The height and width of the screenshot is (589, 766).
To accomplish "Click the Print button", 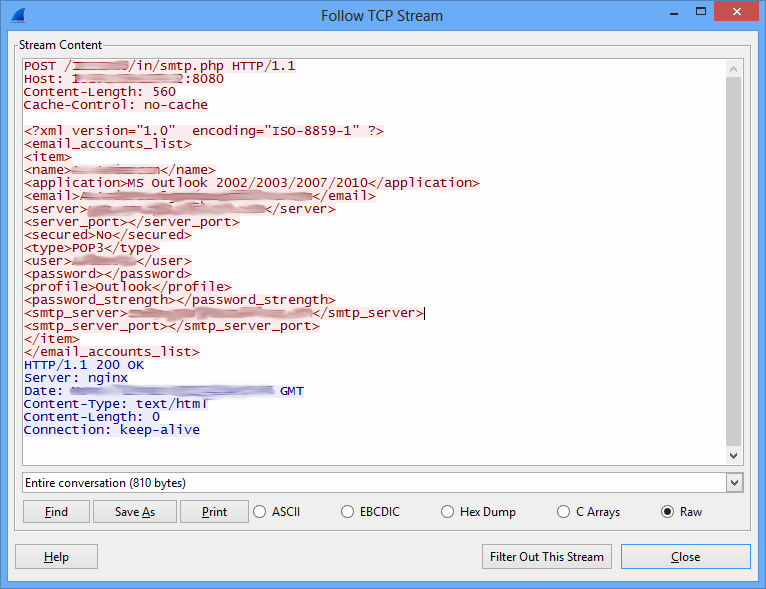I will tap(214, 511).
